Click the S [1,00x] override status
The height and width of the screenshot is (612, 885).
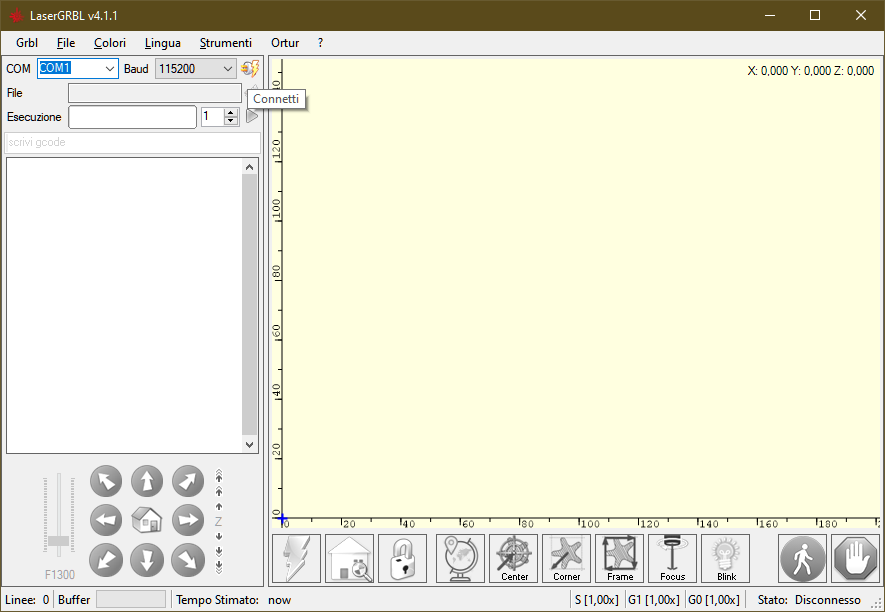[597, 600]
